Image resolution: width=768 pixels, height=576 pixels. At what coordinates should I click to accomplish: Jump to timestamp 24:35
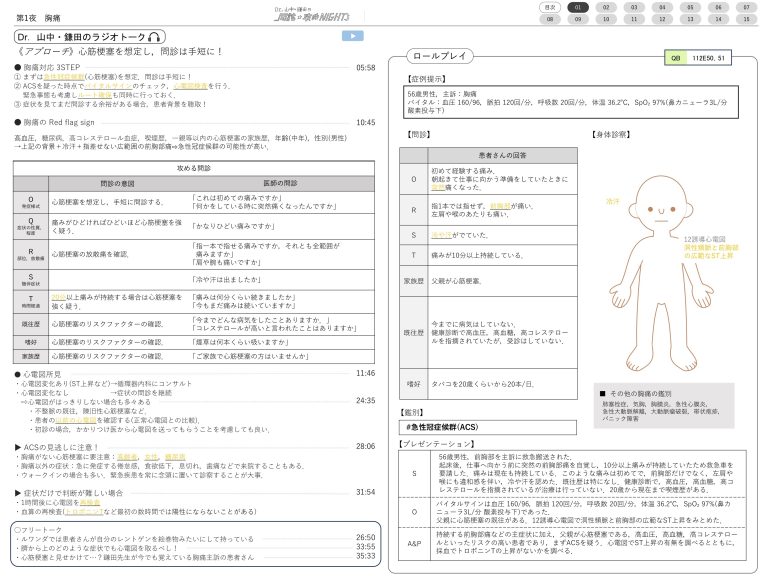coord(365,401)
